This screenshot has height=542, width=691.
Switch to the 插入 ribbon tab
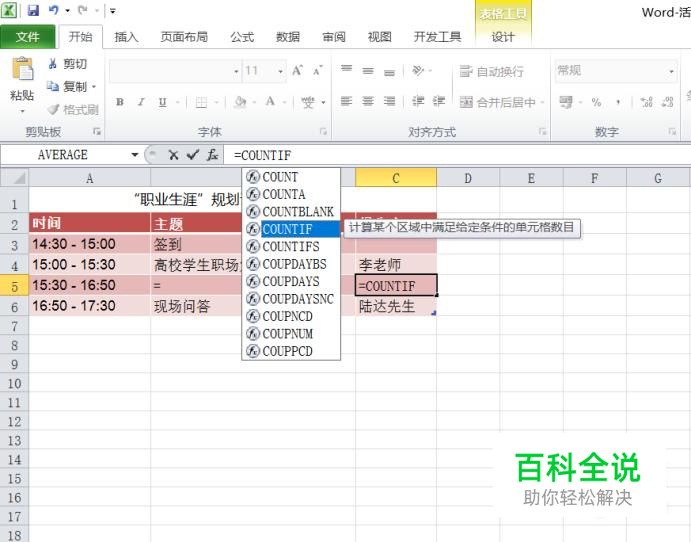coord(126,37)
